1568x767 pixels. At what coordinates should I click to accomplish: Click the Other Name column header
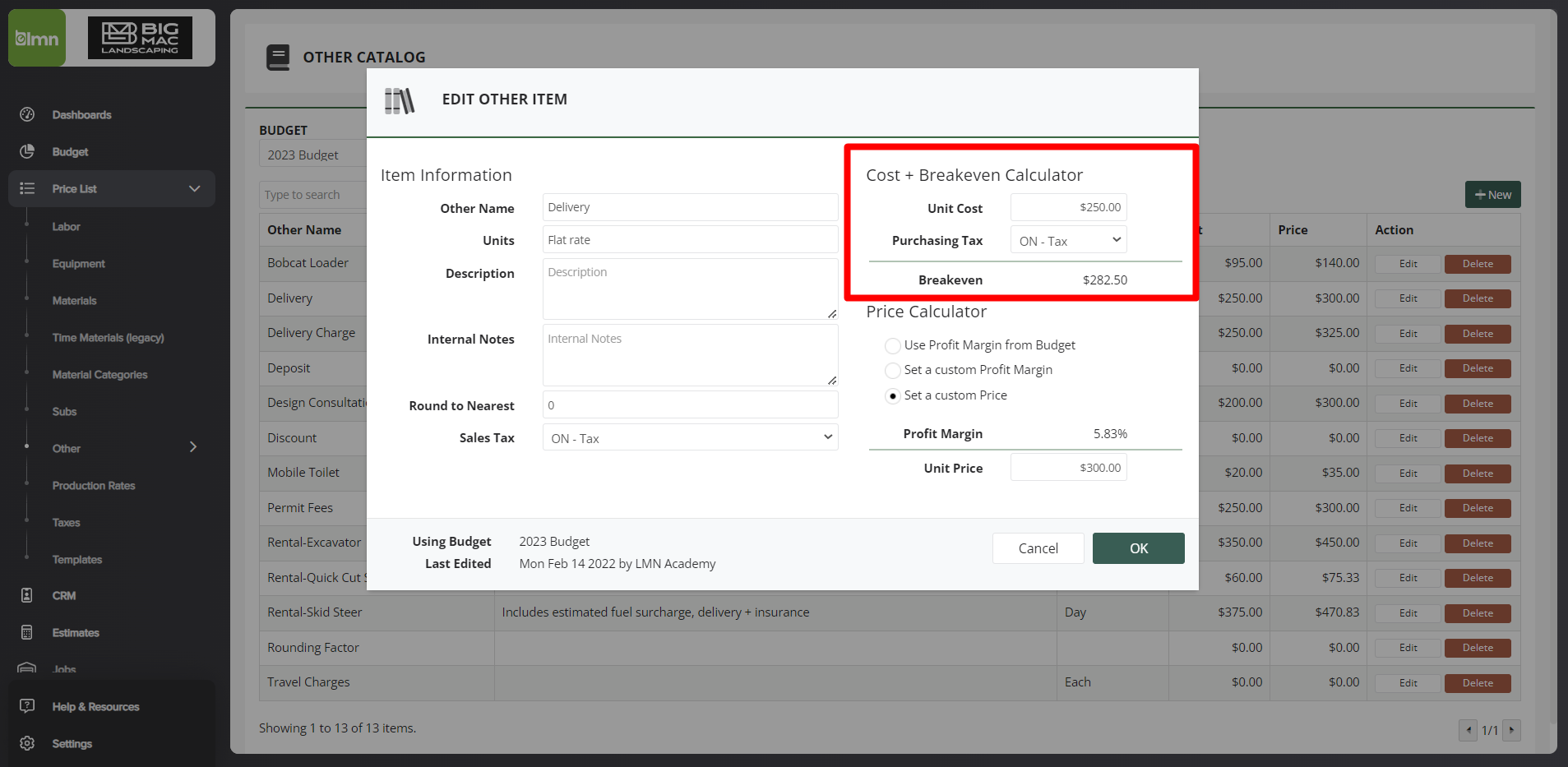pyautogui.click(x=304, y=230)
